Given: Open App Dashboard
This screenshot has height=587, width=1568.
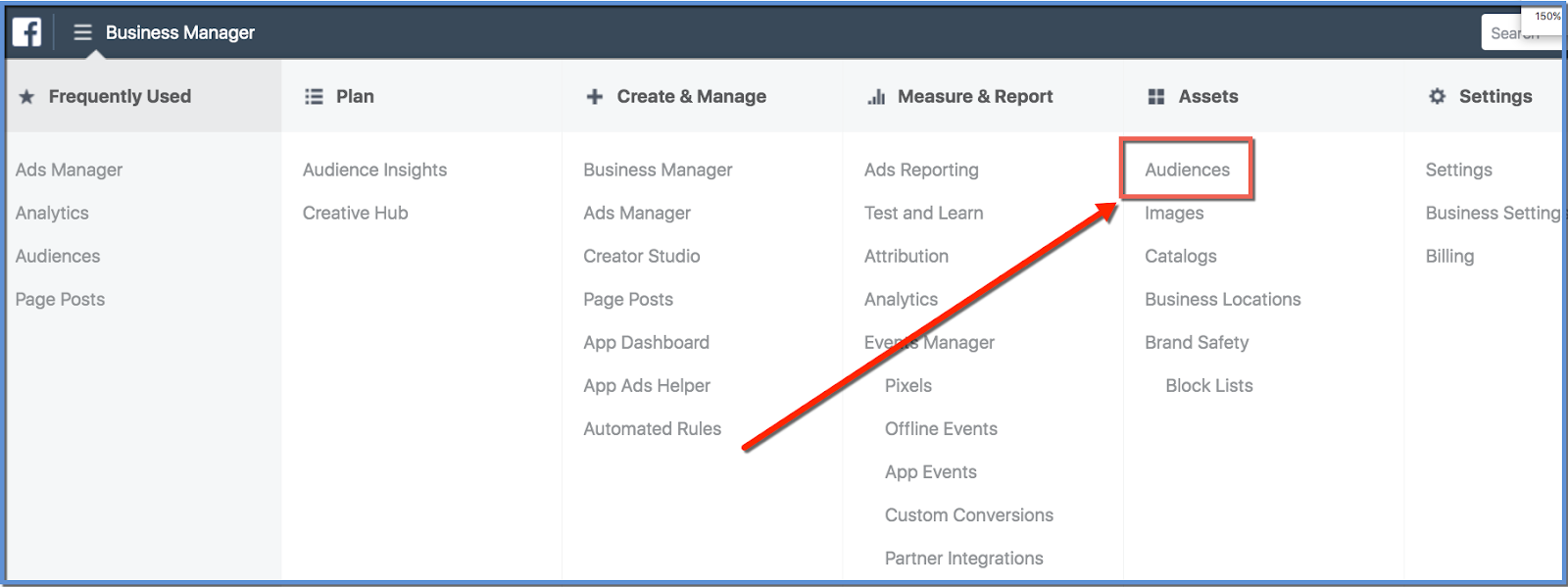Looking at the screenshot, I should pos(646,342).
